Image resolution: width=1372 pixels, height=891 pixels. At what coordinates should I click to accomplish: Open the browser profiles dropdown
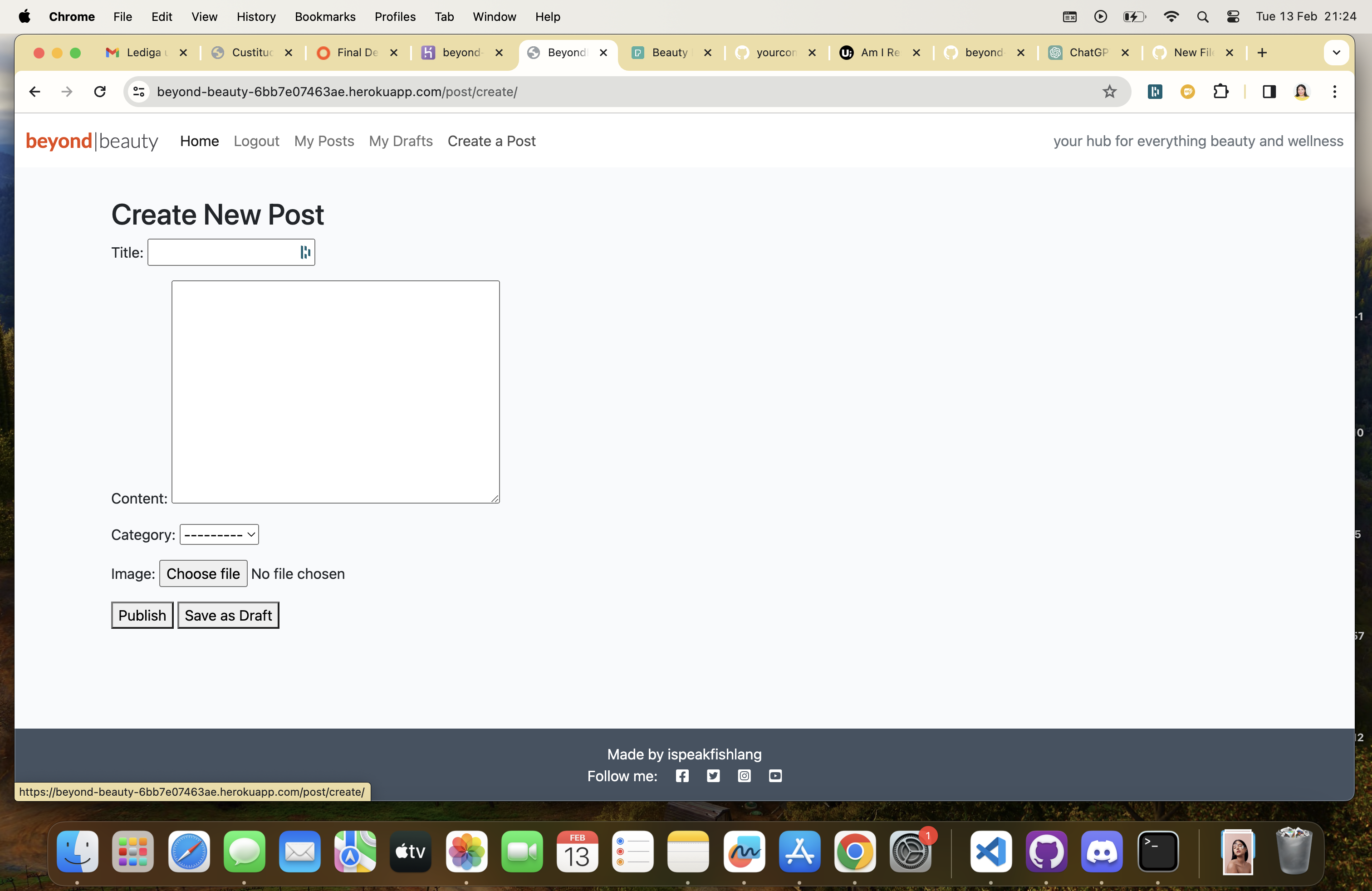1301,92
